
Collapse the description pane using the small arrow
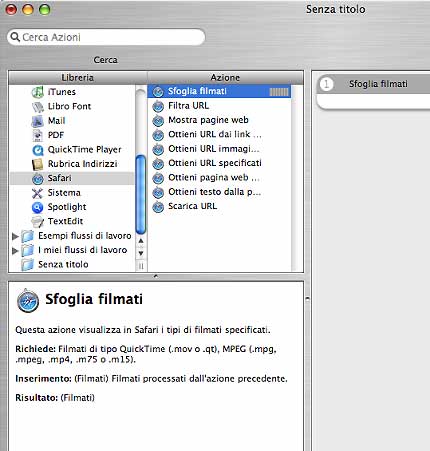[x=156, y=276]
